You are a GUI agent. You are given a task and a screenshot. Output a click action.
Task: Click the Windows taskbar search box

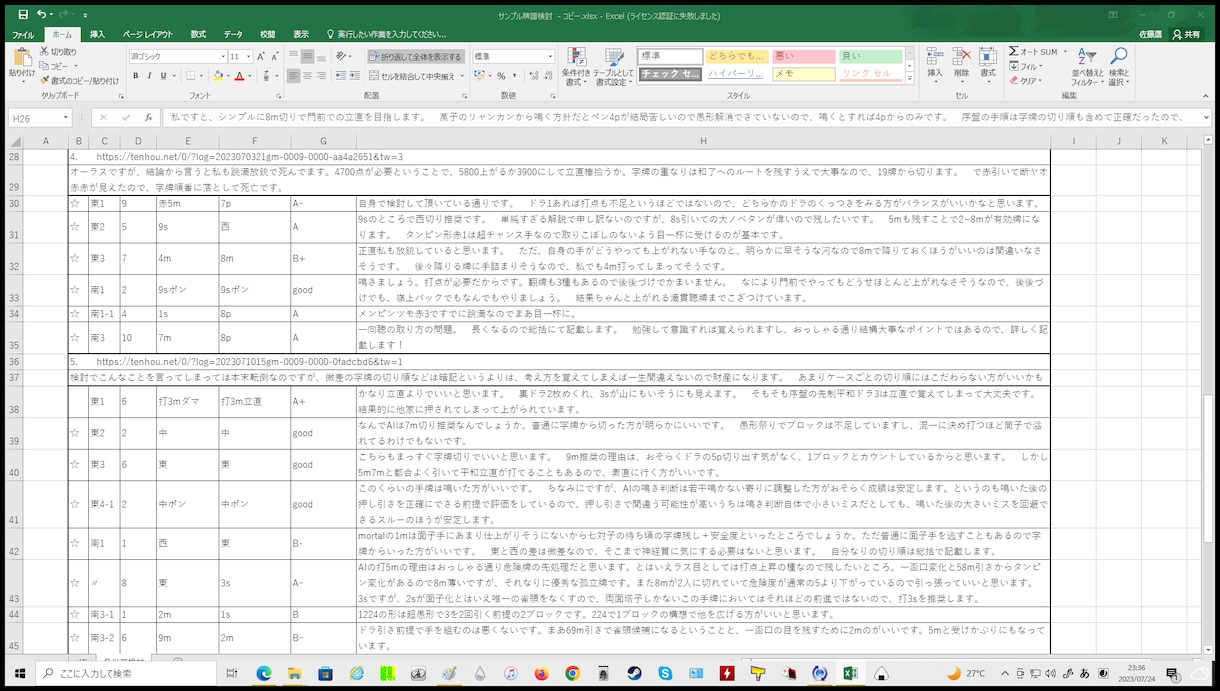pyautogui.click(x=128, y=674)
